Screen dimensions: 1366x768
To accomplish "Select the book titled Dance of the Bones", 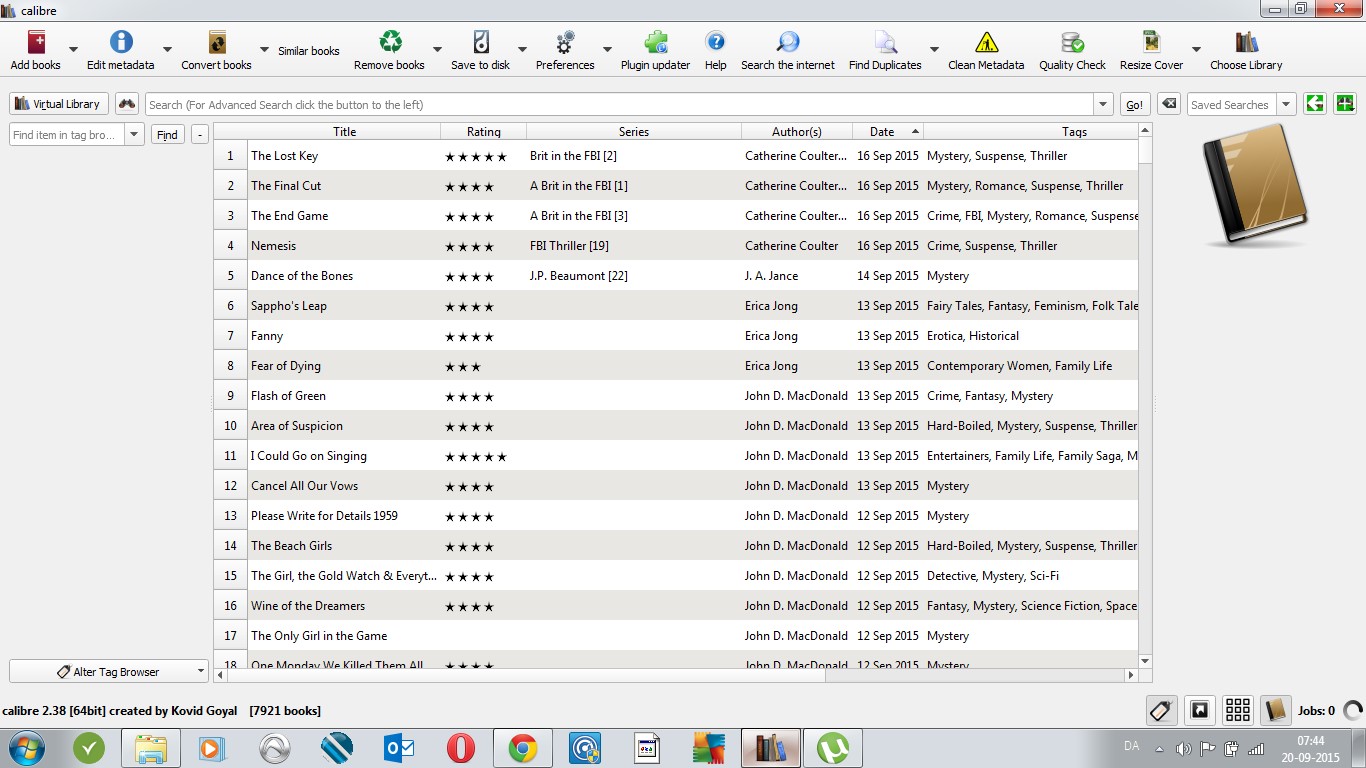I will click(x=302, y=275).
